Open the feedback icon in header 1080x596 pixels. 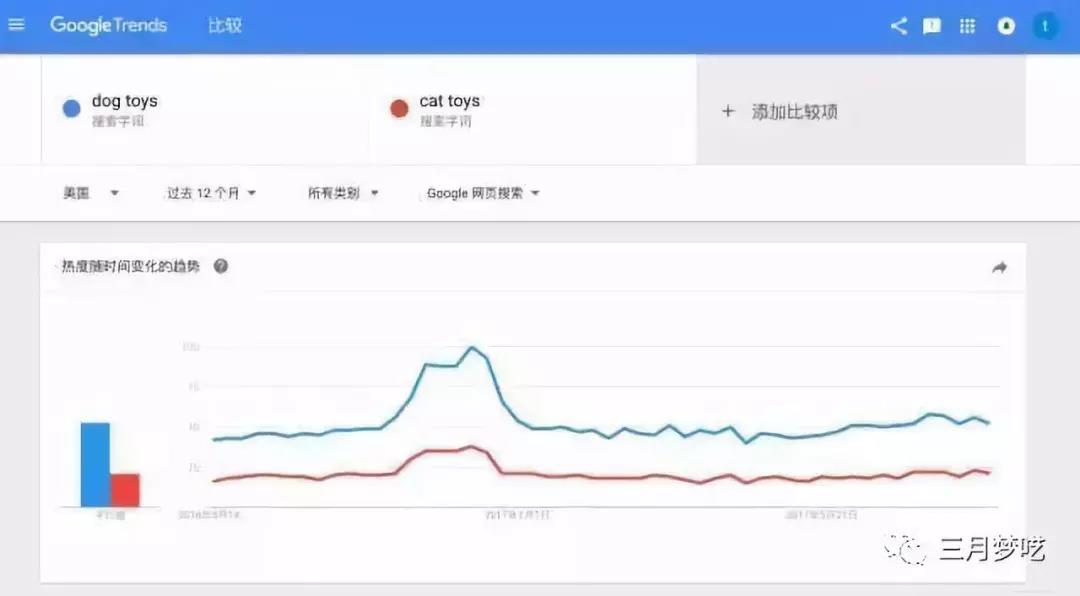pos(932,26)
